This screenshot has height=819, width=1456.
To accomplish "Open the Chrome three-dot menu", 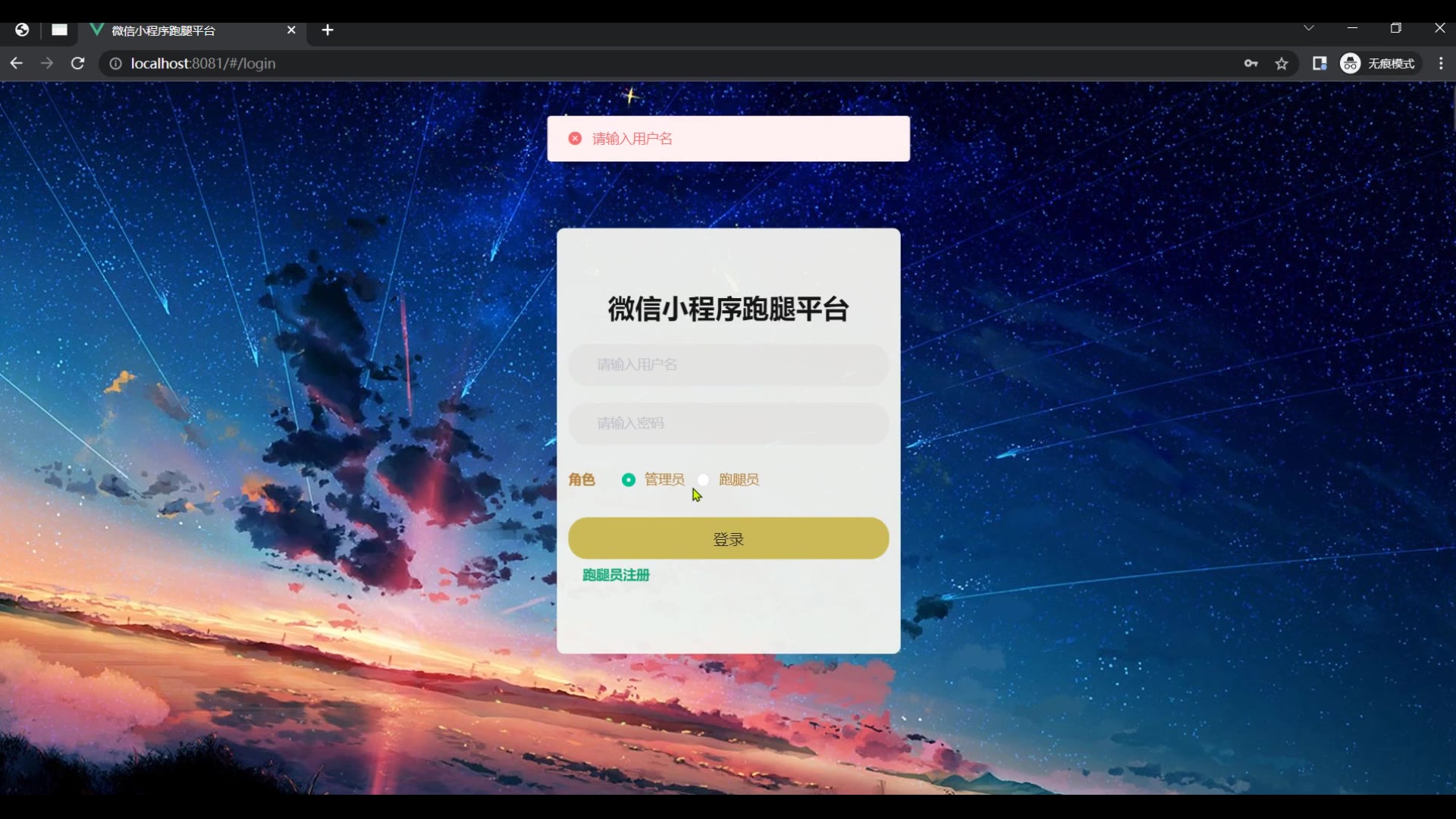I will pyautogui.click(x=1441, y=64).
